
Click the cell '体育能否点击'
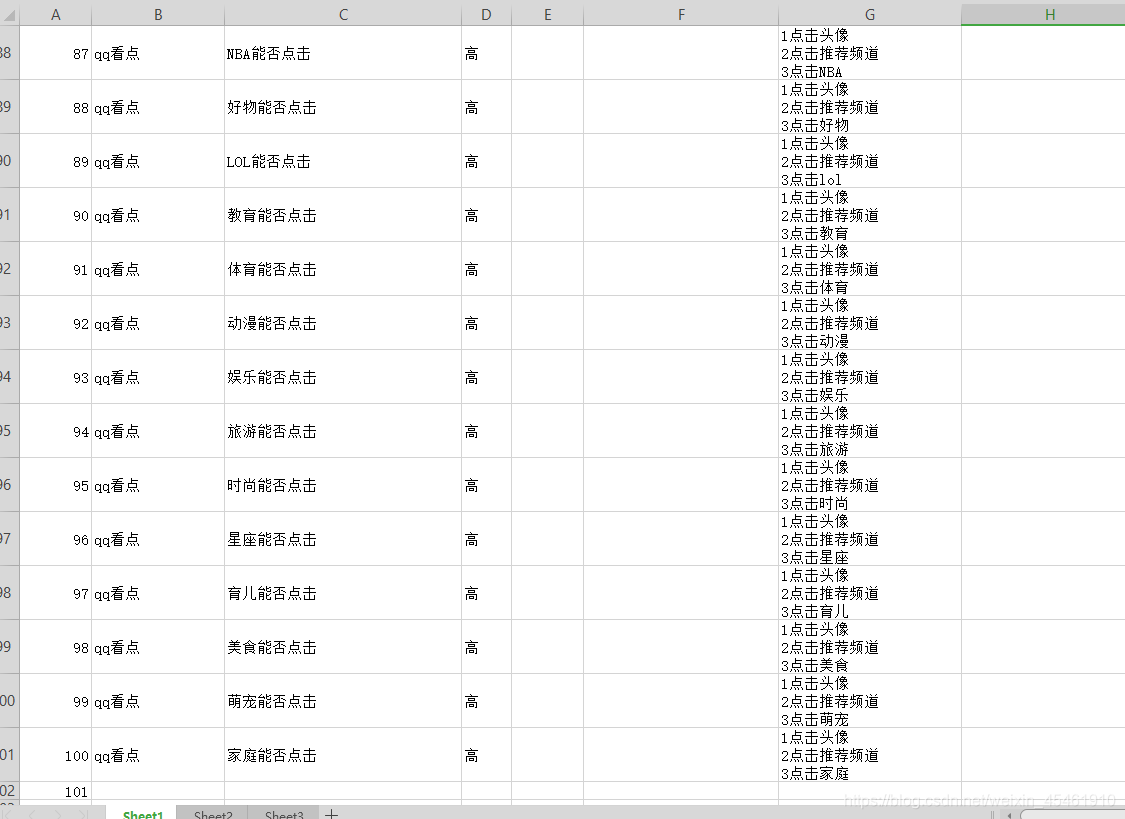tap(343, 269)
